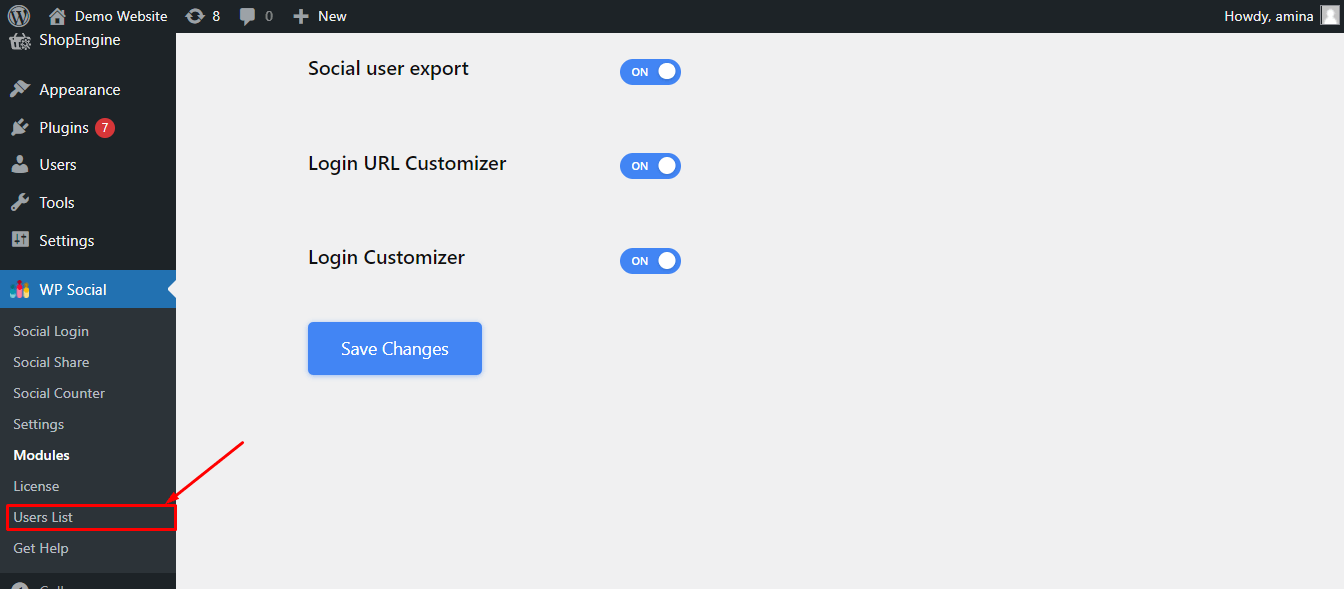The width and height of the screenshot is (1344, 589).
Task: Expand the New menu in admin bar
Action: [x=320, y=15]
